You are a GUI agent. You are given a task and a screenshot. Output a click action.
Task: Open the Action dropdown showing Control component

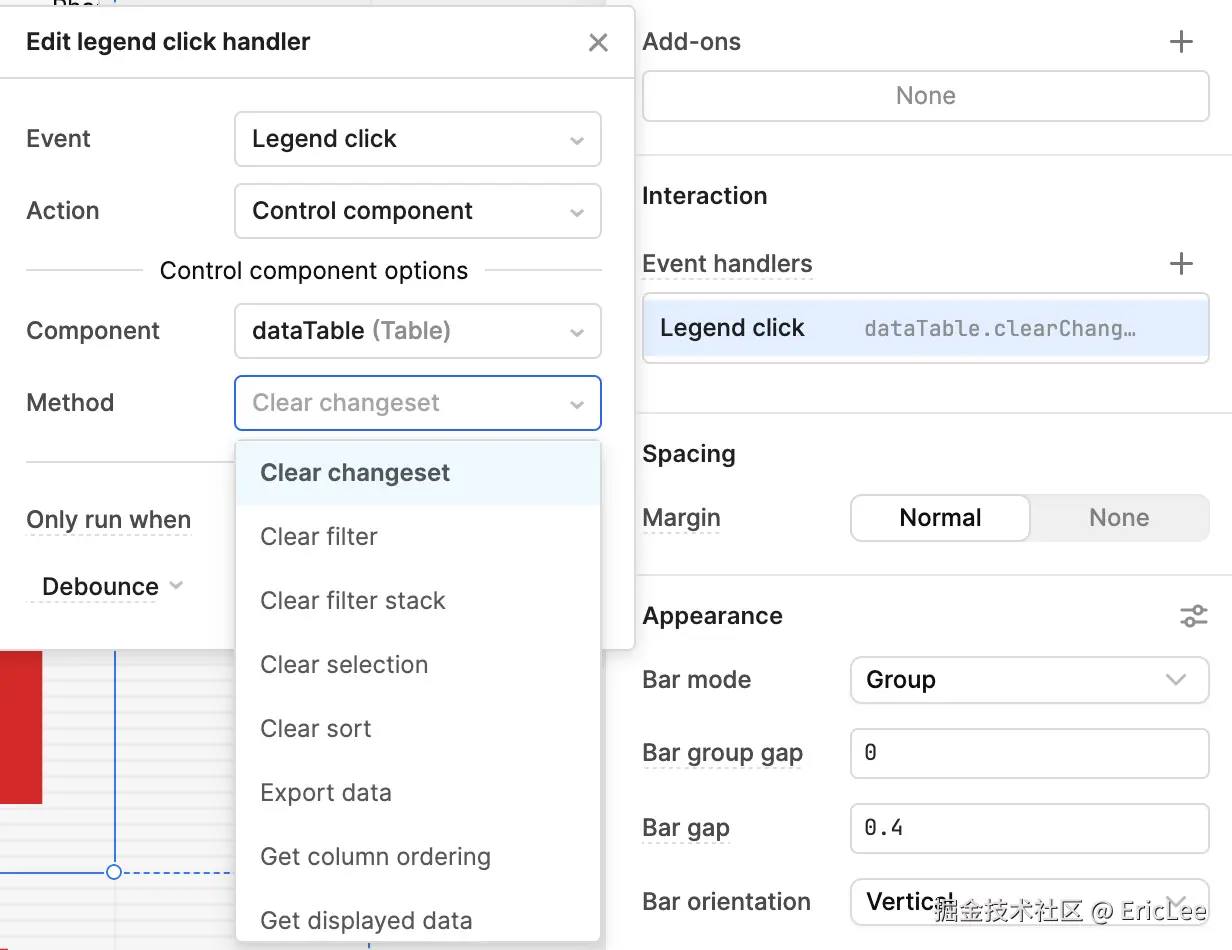[x=417, y=211]
